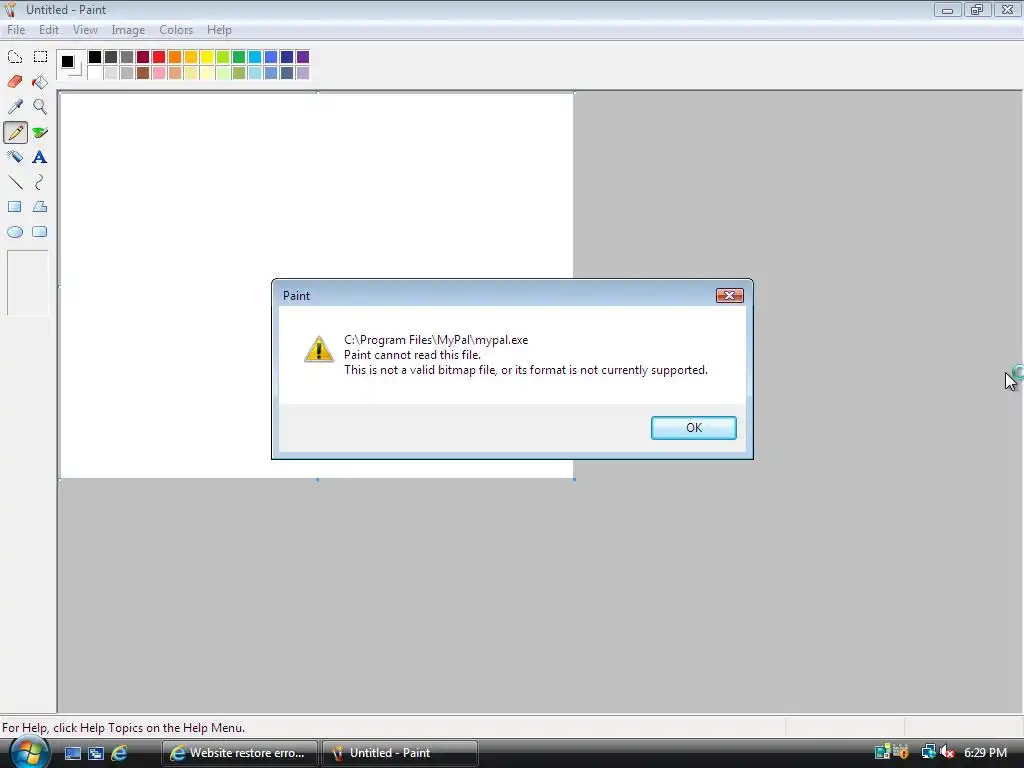Choose the Brush tool
Image resolution: width=1024 pixels, height=768 pixels.
click(40, 133)
